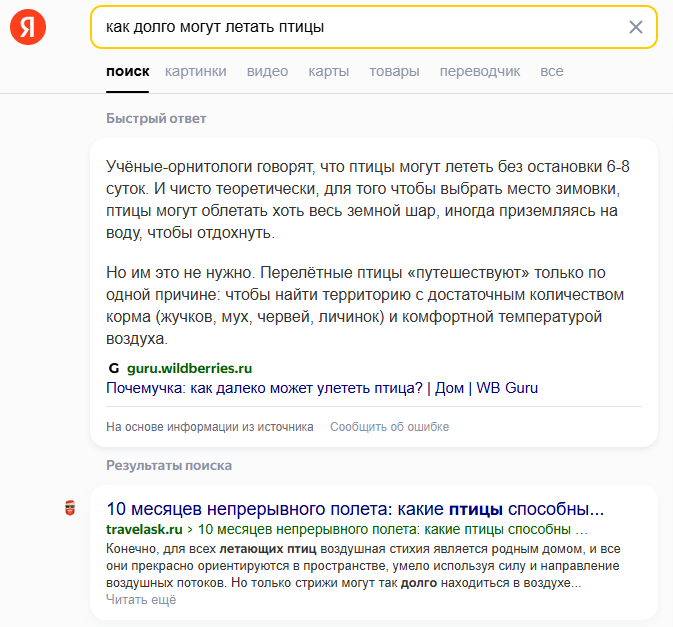Clear the search query with the X icon
The image size is (673, 627).
pos(636,27)
